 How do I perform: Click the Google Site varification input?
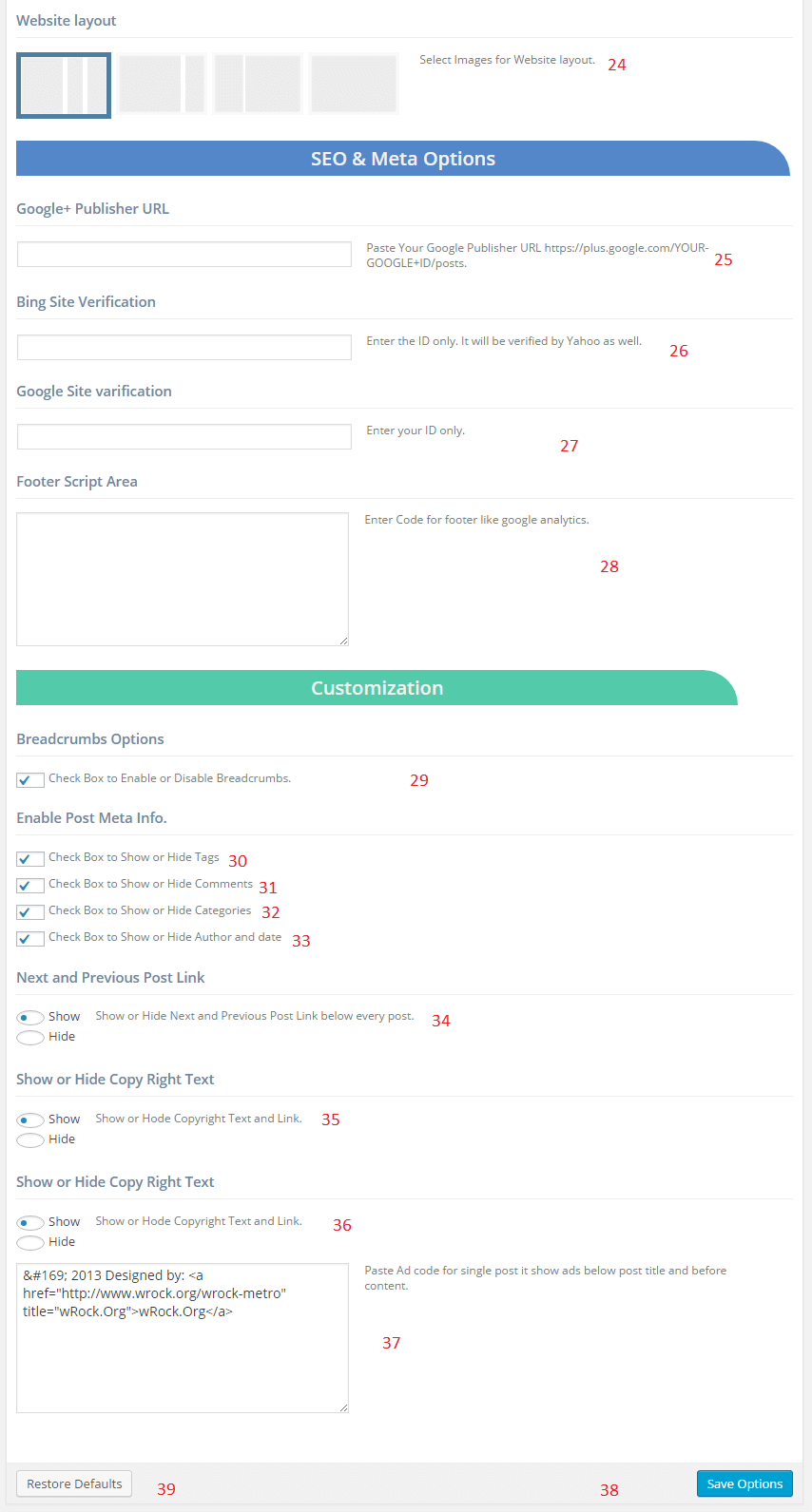pyautogui.click(x=184, y=436)
